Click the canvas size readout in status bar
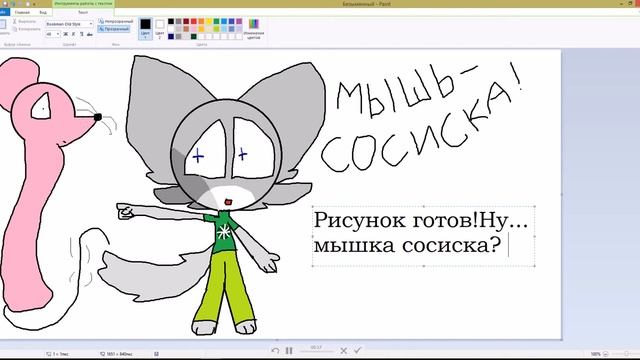 click(x=116, y=354)
